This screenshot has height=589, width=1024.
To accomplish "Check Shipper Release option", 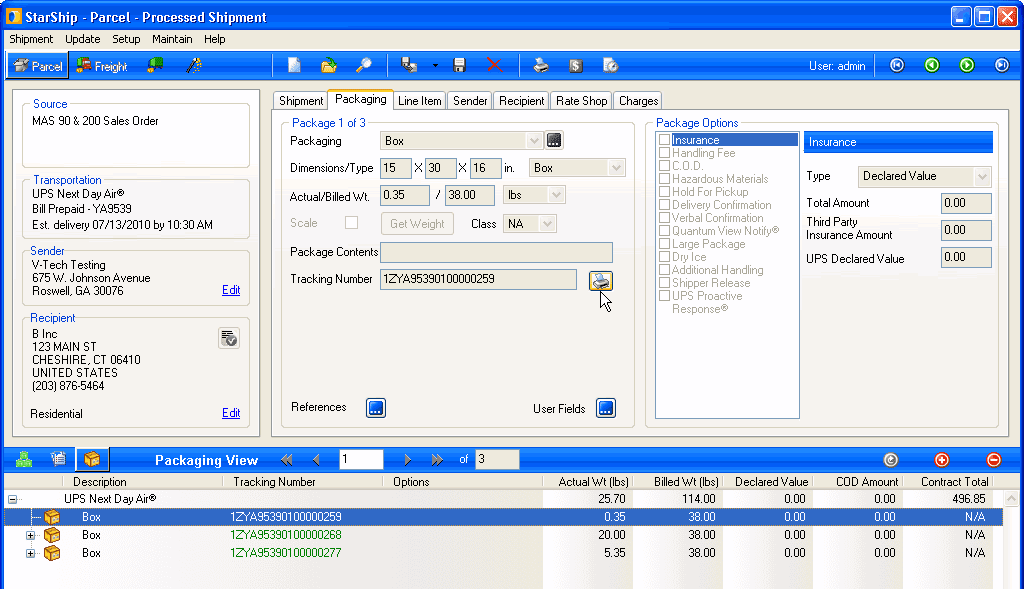I will pyautogui.click(x=664, y=283).
